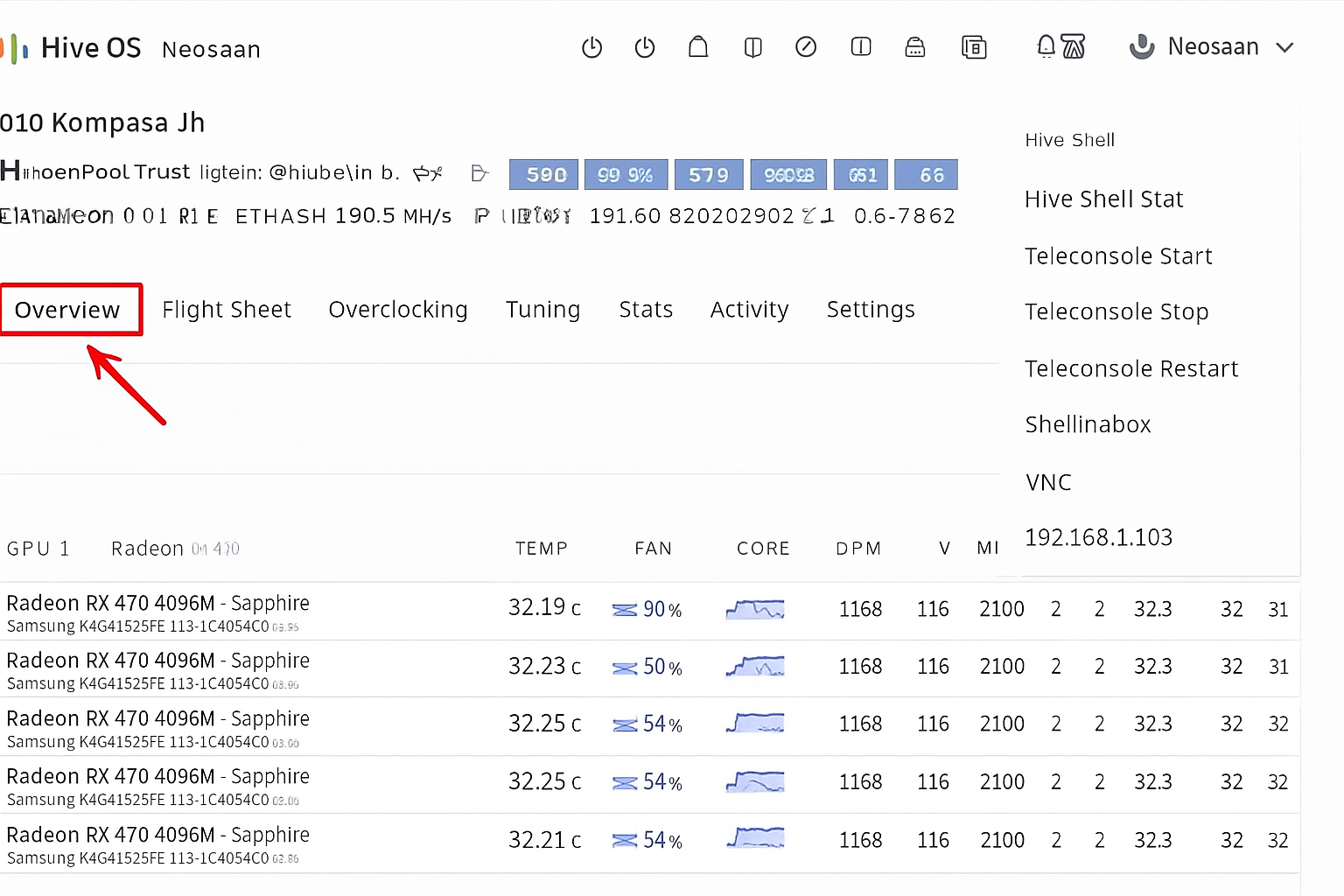Click the '90%' fan speed value

[x=662, y=610]
